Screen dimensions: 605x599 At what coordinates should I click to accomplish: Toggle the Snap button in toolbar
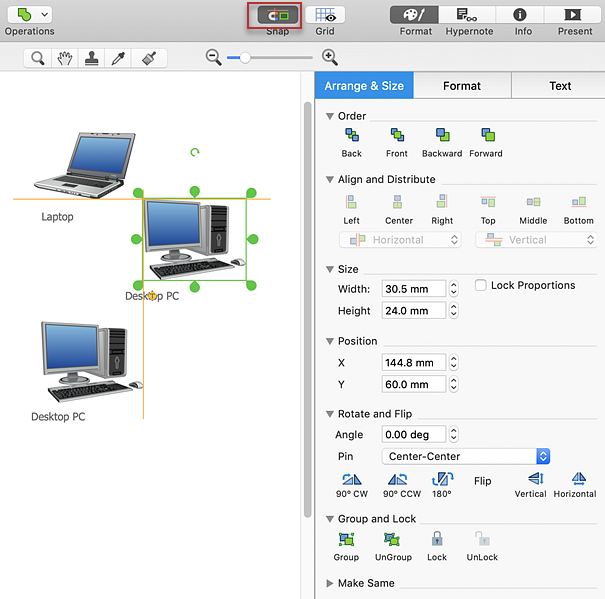277,15
